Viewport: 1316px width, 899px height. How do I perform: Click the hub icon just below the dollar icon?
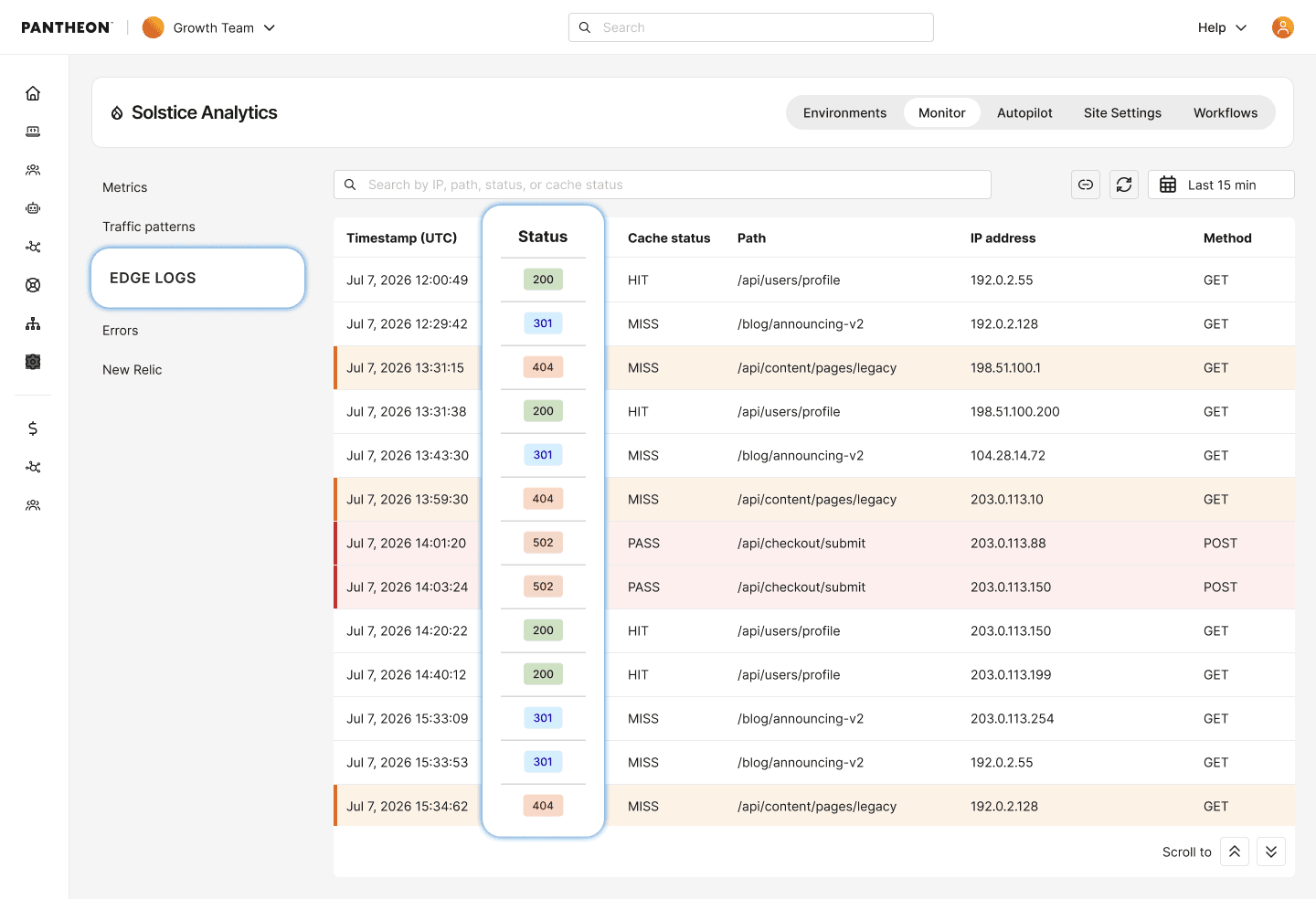tap(33, 467)
